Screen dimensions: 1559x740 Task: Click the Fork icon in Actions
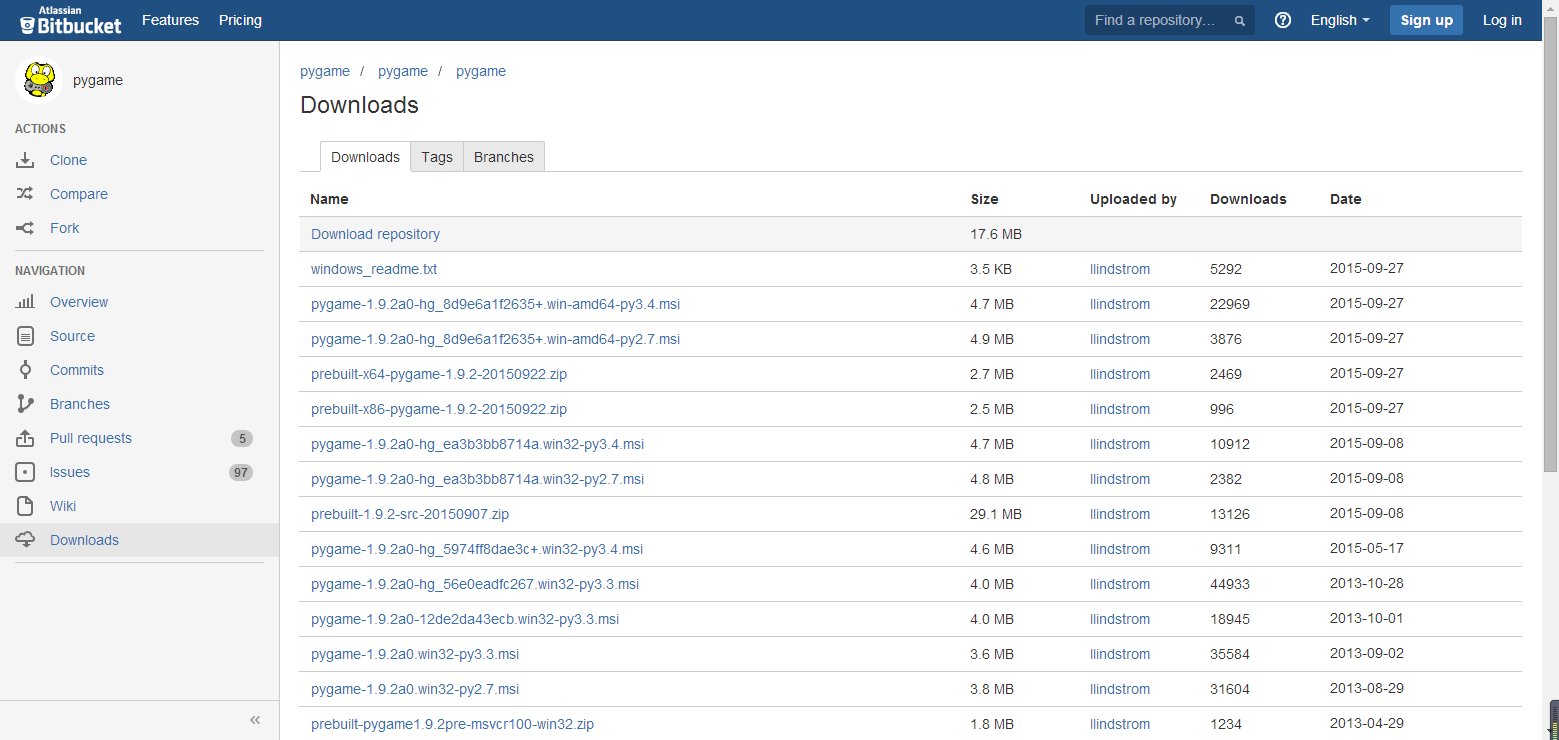coord(25,228)
